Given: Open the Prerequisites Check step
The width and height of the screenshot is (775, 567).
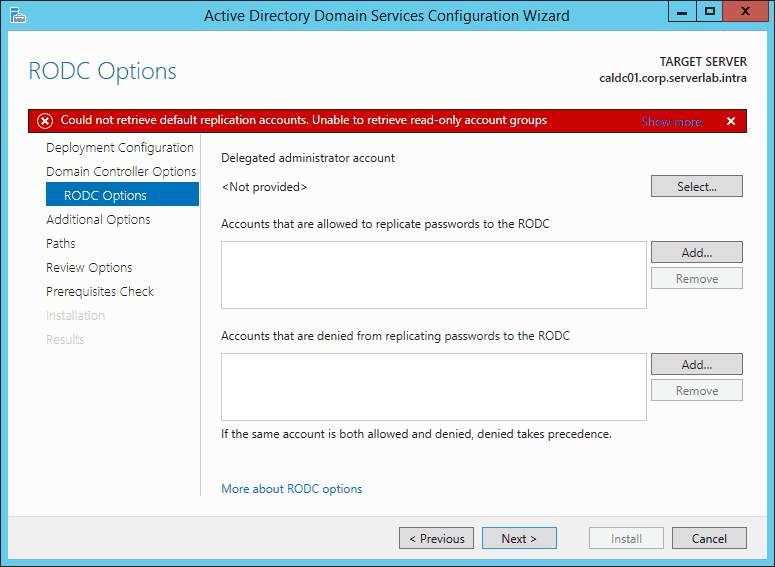Looking at the screenshot, I should pyautogui.click(x=100, y=292).
